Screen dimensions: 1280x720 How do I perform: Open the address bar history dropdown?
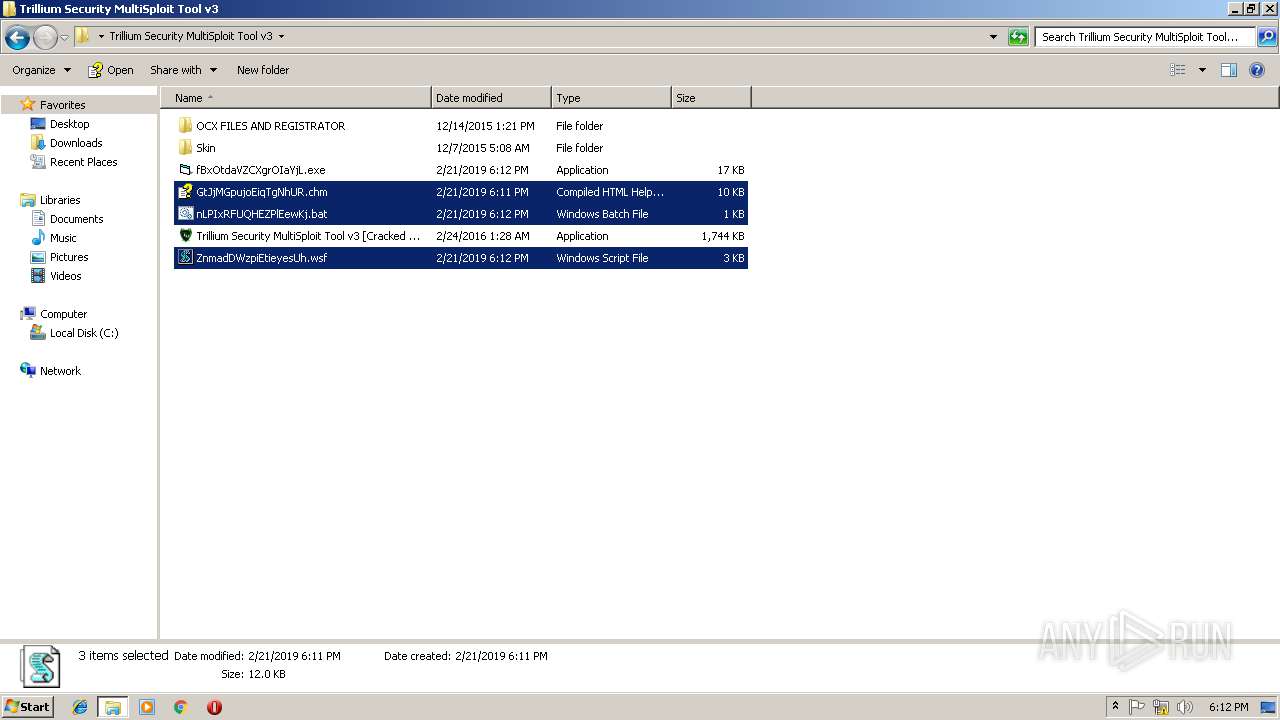[993, 37]
